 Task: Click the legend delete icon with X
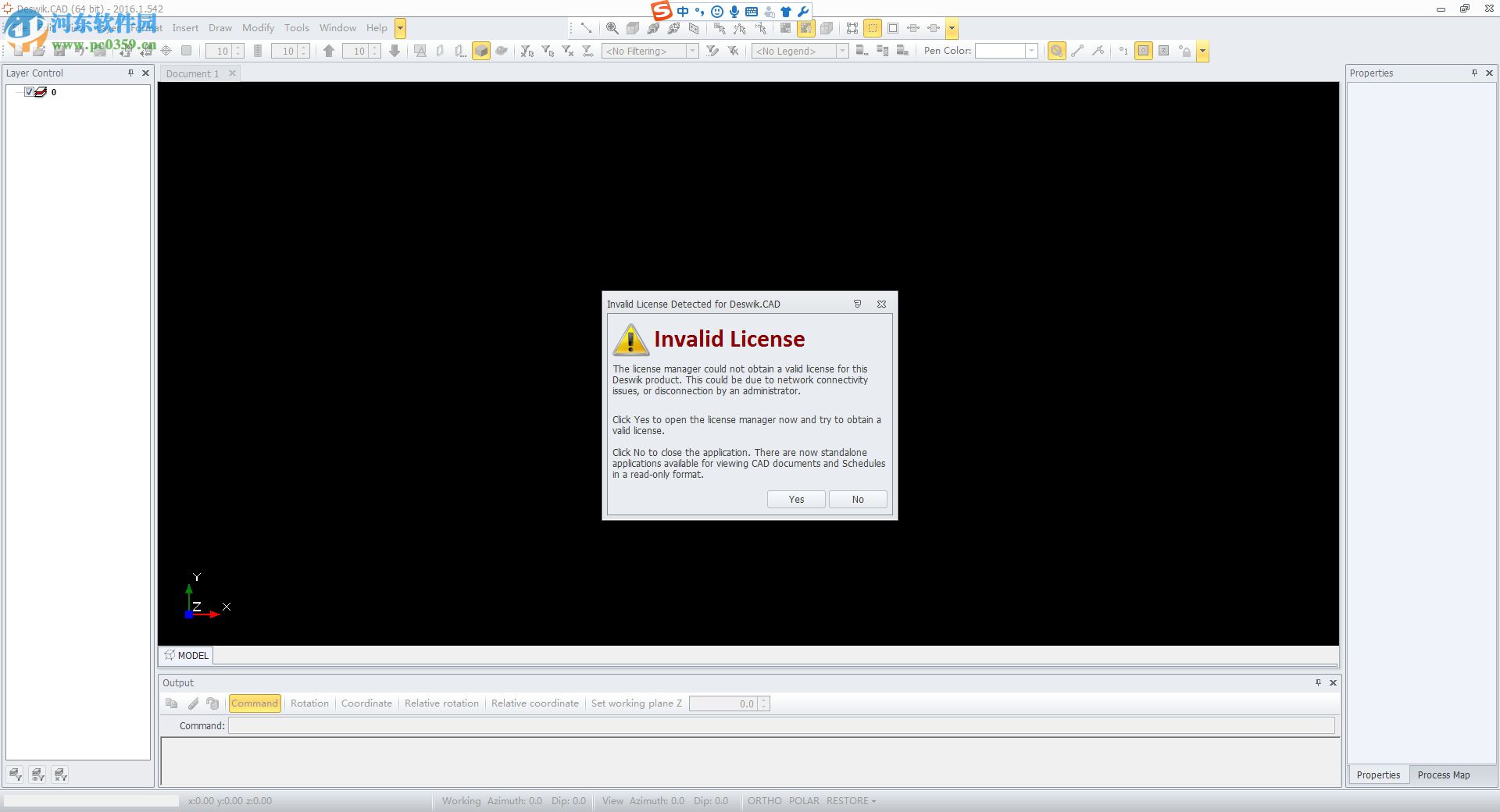pos(902,51)
